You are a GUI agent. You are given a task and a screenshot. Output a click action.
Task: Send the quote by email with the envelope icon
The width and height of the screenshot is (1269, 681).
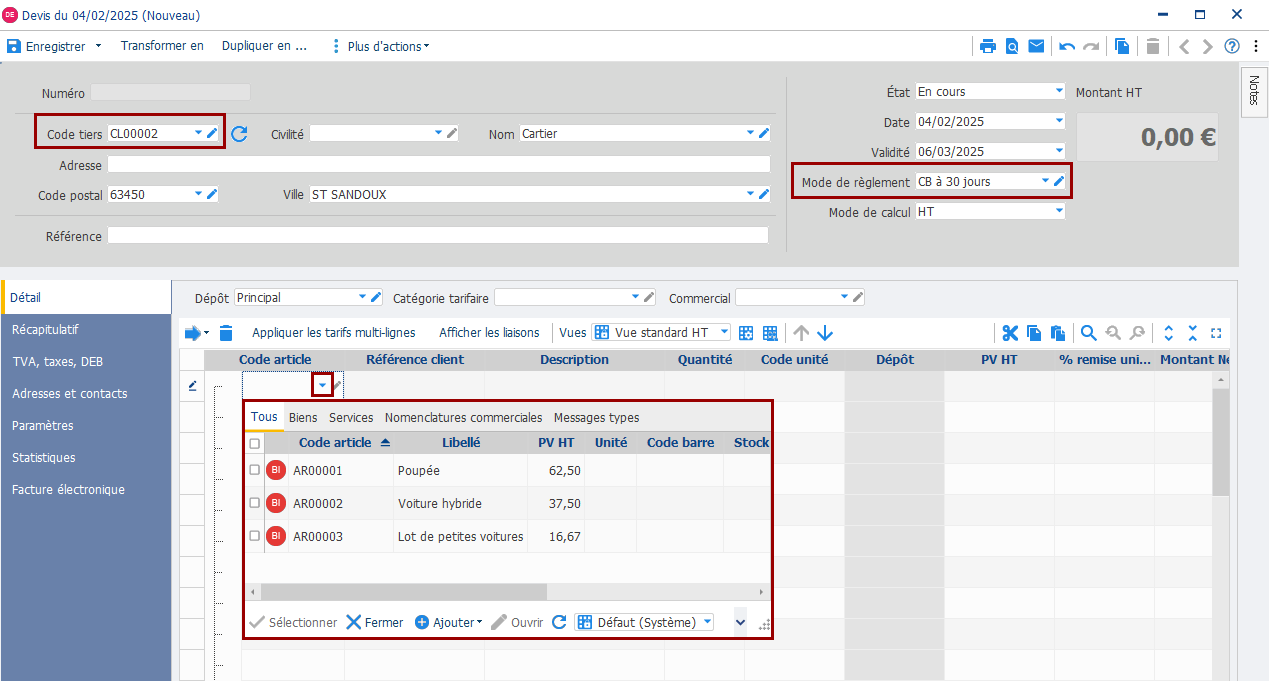(x=1036, y=46)
